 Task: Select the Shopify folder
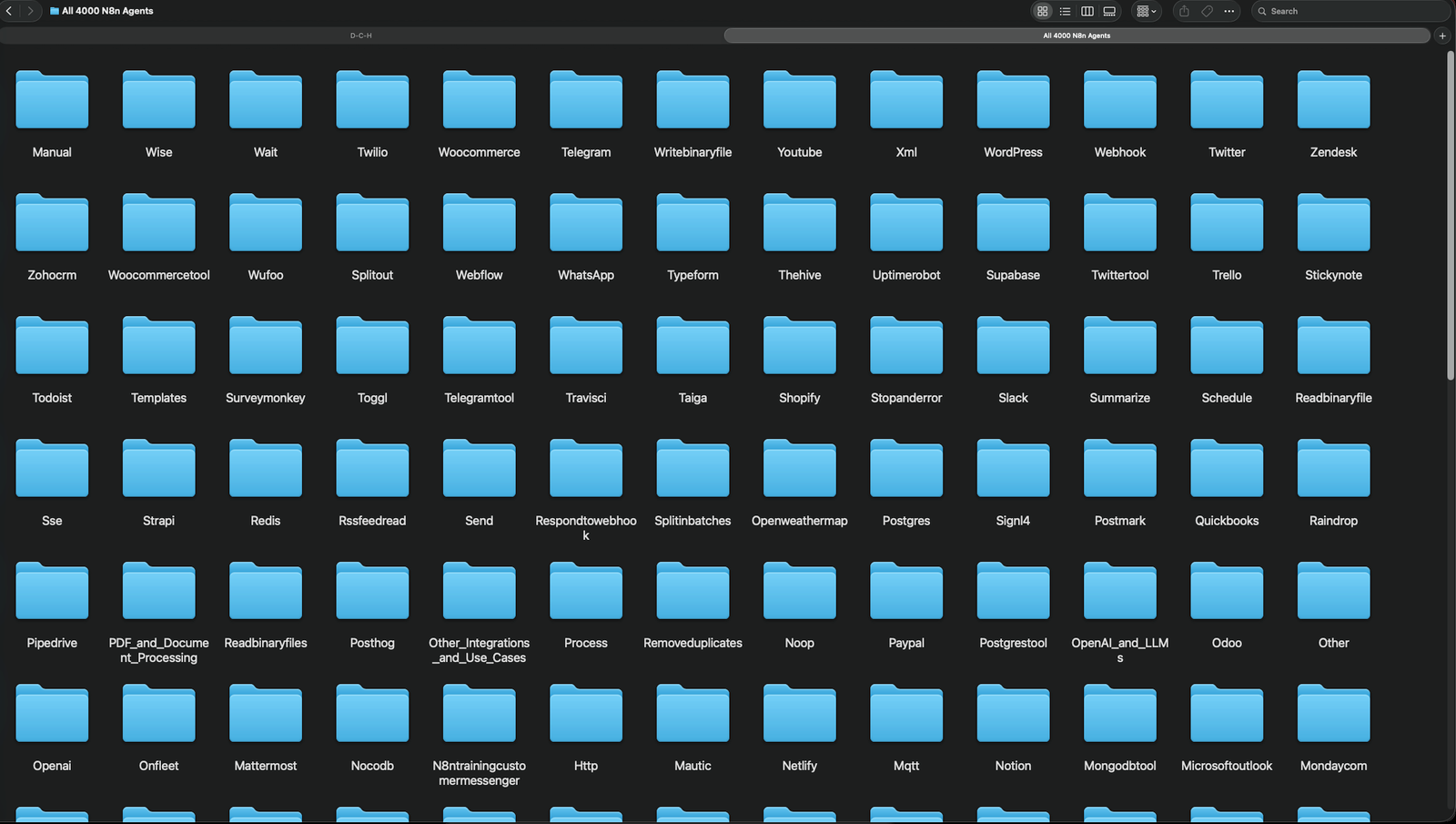click(800, 346)
